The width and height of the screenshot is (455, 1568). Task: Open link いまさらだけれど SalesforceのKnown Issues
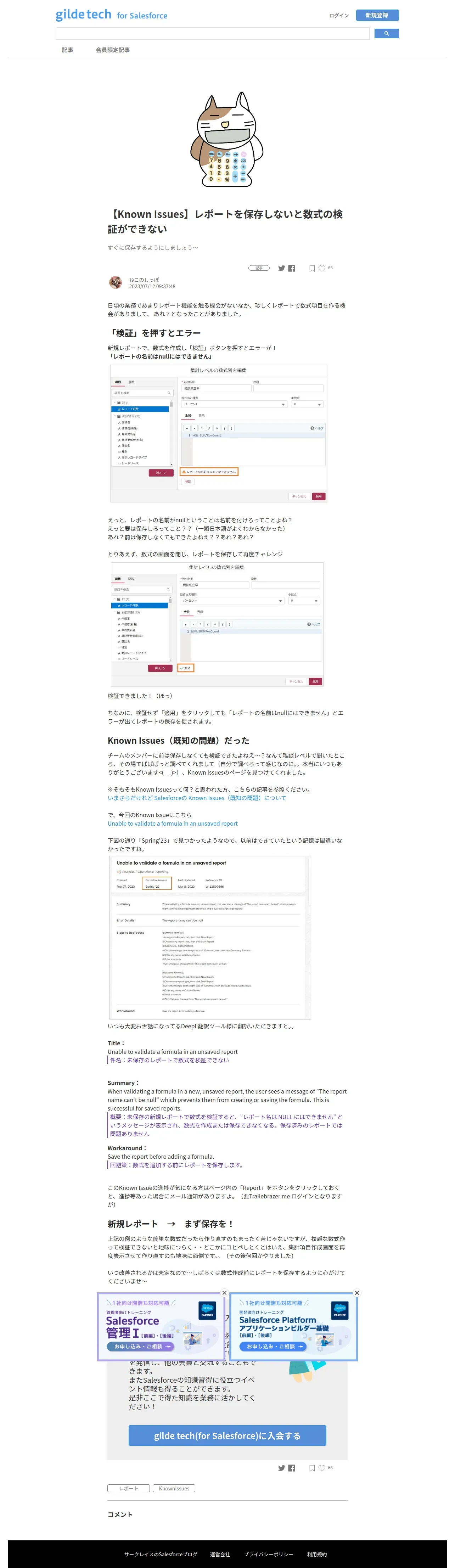[x=197, y=797]
